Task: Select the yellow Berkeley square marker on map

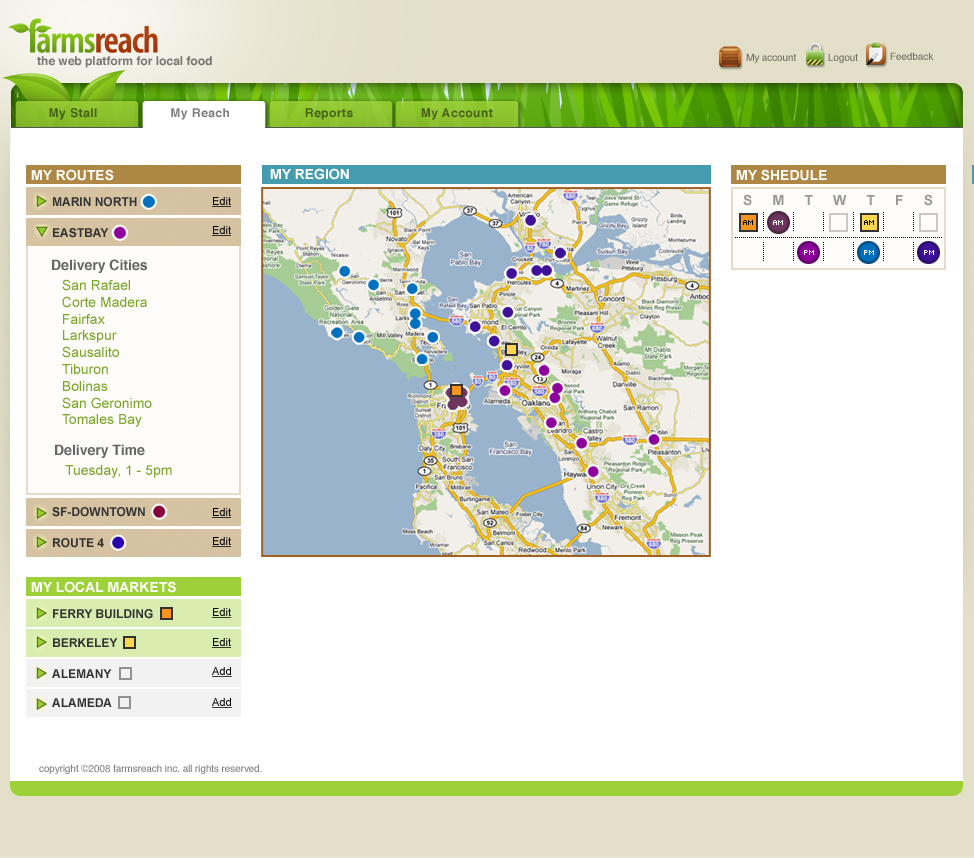Action: coord(511,349)
